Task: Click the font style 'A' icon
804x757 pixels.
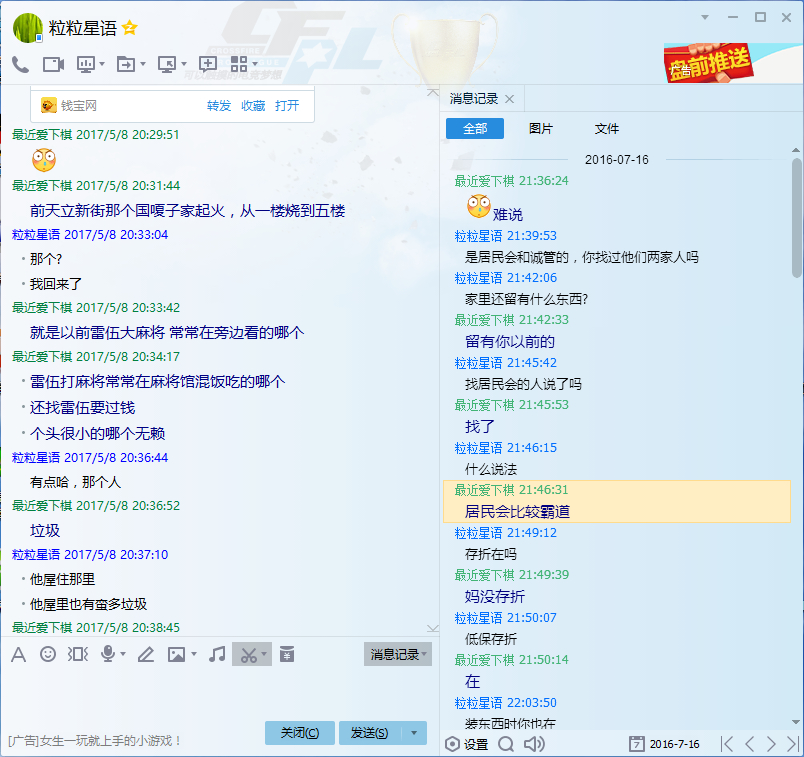Action: pyautogui.click(x=18, y=654)
